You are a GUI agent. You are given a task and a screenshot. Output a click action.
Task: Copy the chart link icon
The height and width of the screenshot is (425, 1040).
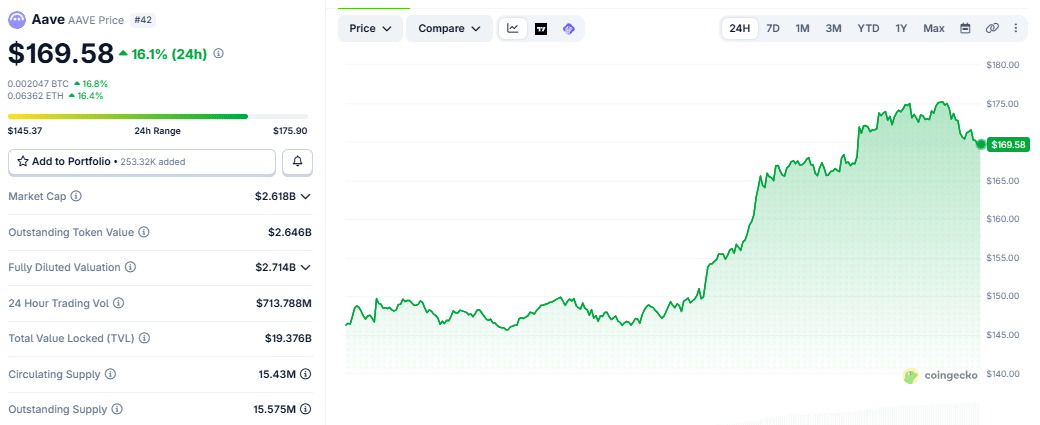(x=992, y=29)
